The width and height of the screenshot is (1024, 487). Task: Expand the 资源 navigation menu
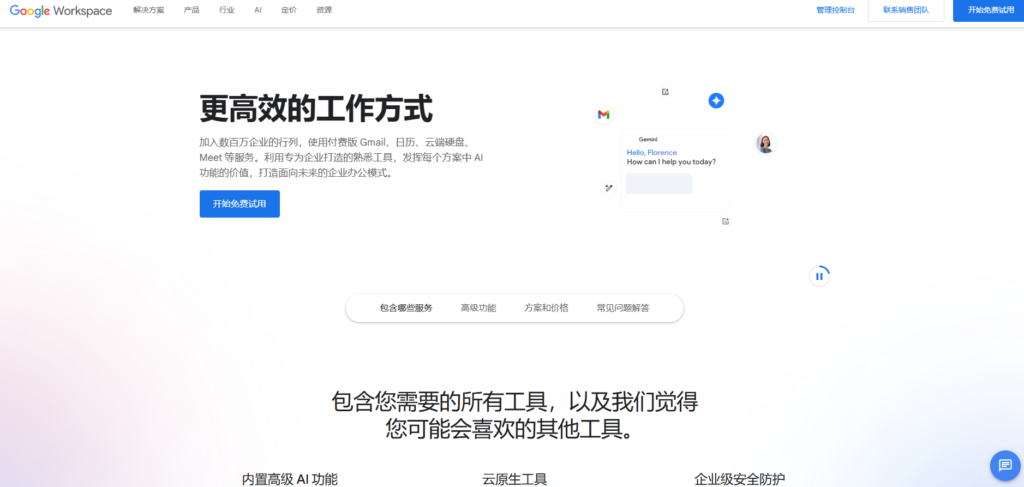[x=324, y=10]
